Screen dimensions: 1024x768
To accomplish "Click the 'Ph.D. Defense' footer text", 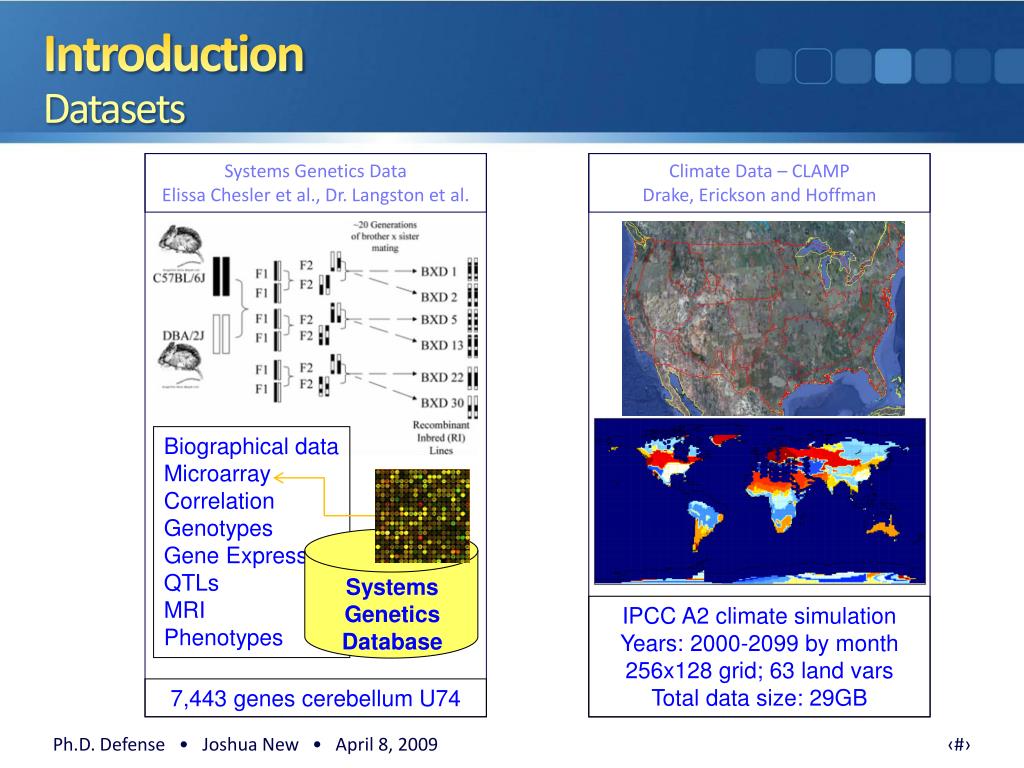I will [109, 744].
